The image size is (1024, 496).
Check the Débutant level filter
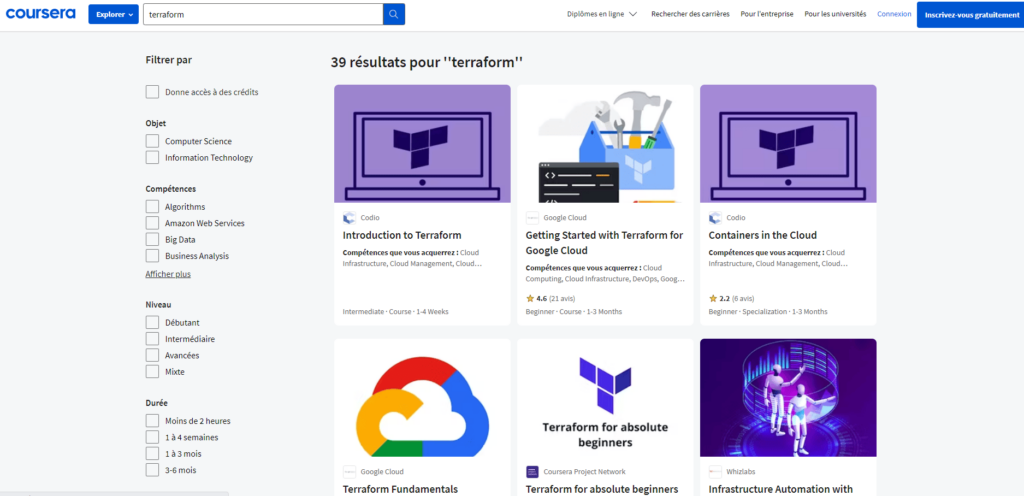[152, 322]
